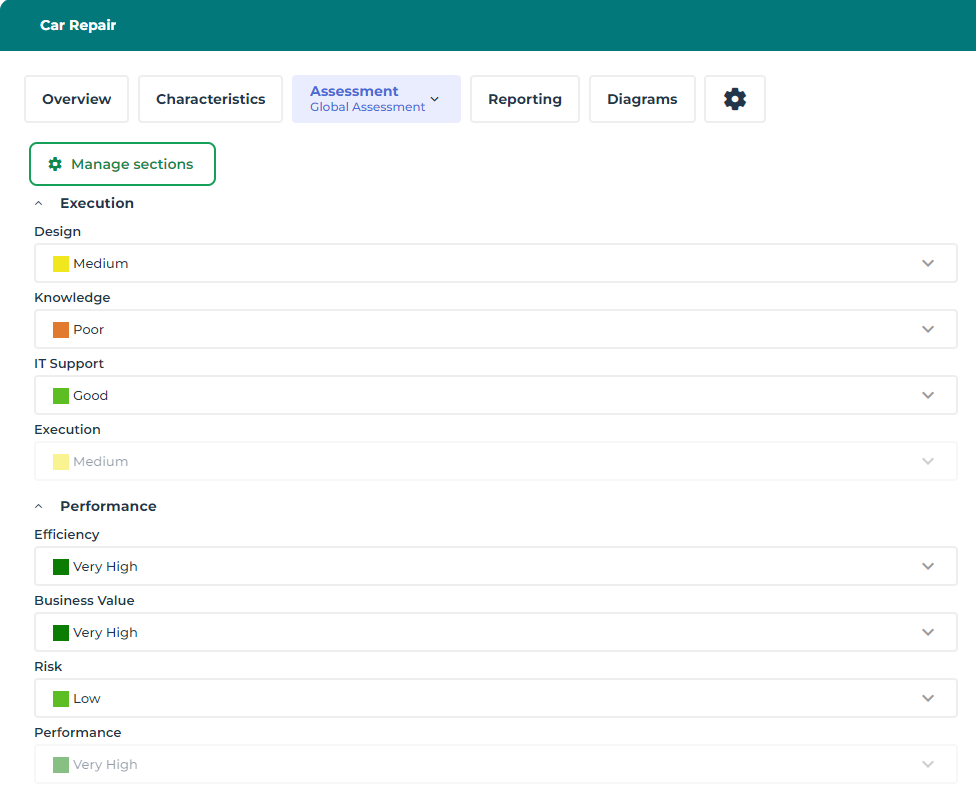Open the Business Value dropdown

(x=495, y=633)
